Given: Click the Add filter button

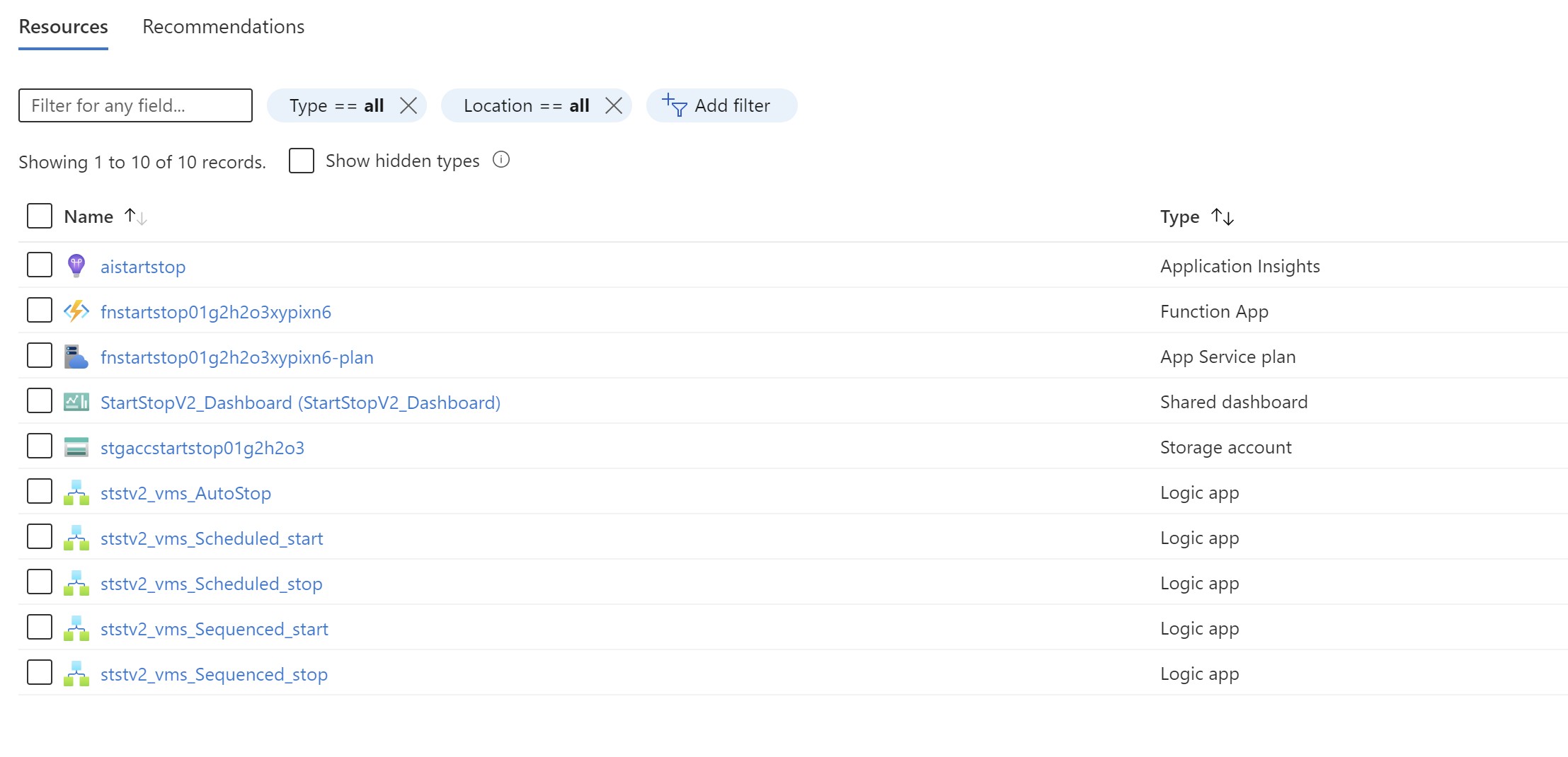Looking at the screenshot, I should (x=721, y=105).
